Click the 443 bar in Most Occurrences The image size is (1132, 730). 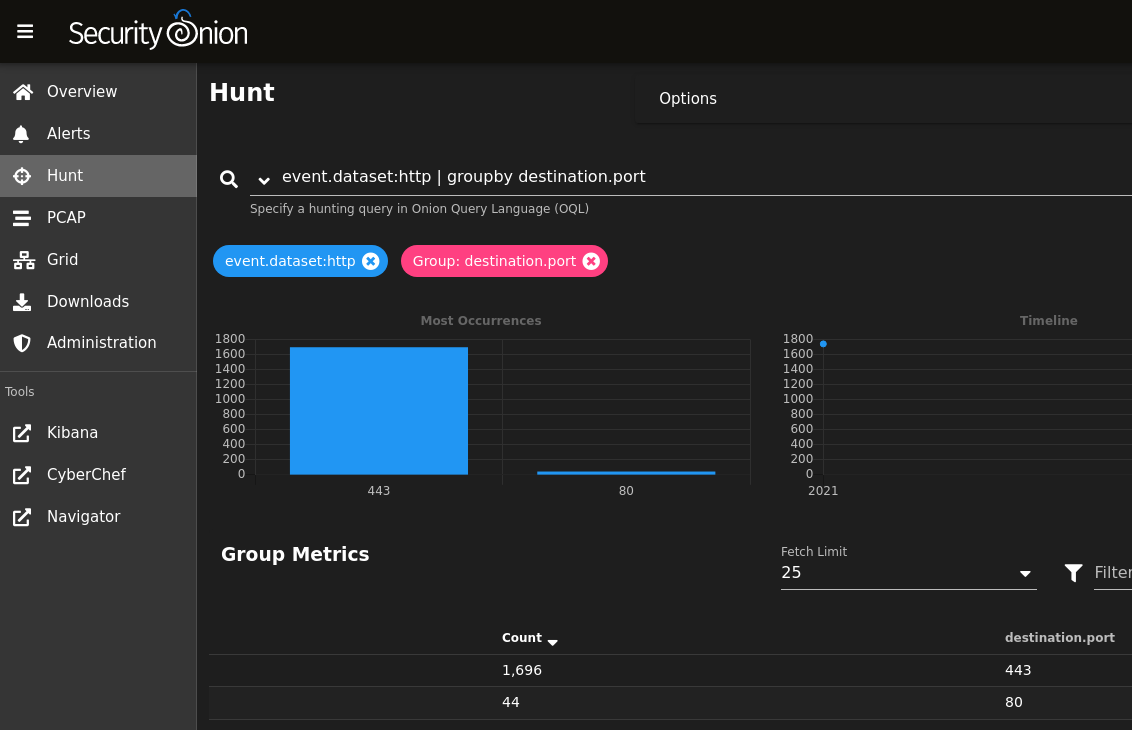pyautogui.click(x=379, y=411)
